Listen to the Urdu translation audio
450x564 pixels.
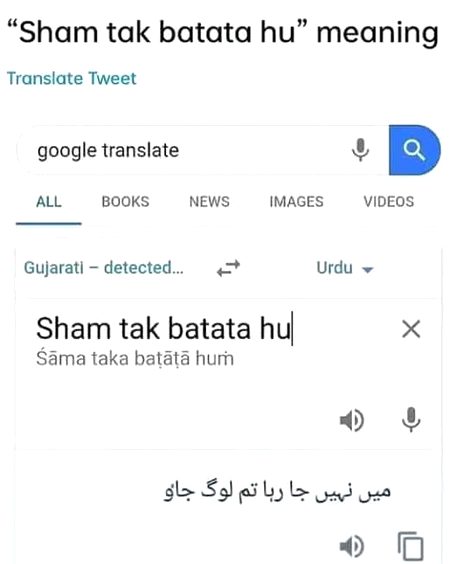(352, 546)
